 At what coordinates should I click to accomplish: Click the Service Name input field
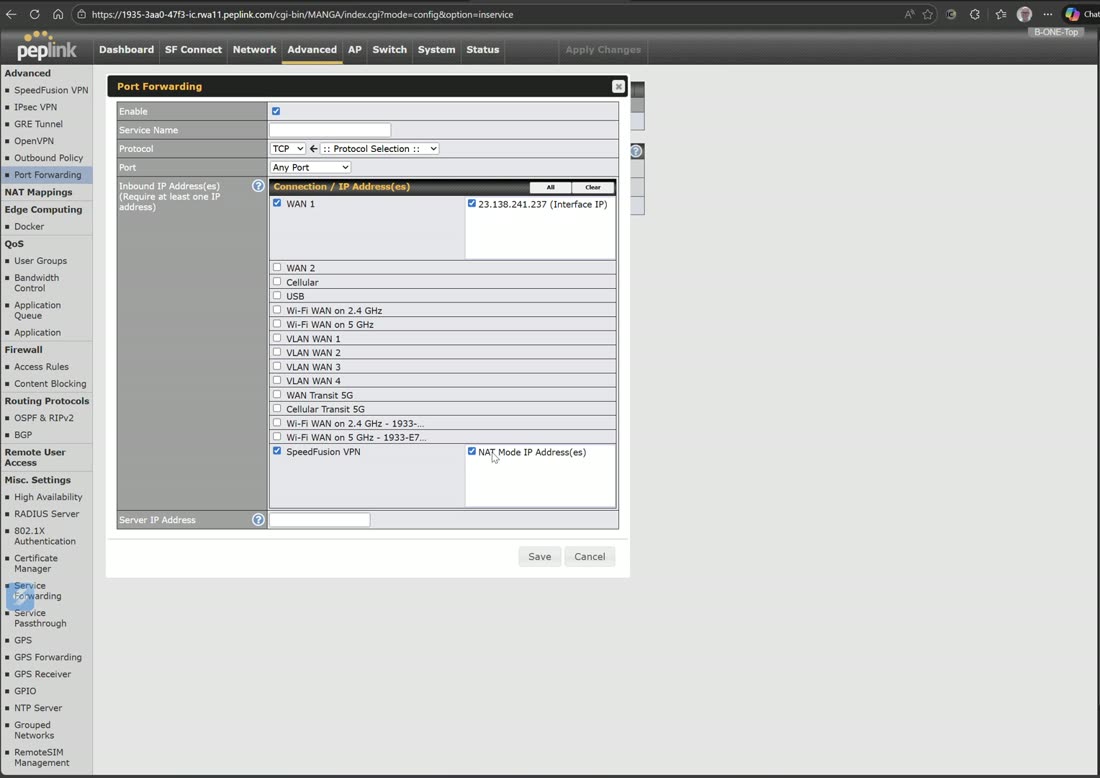pos(330,130)
